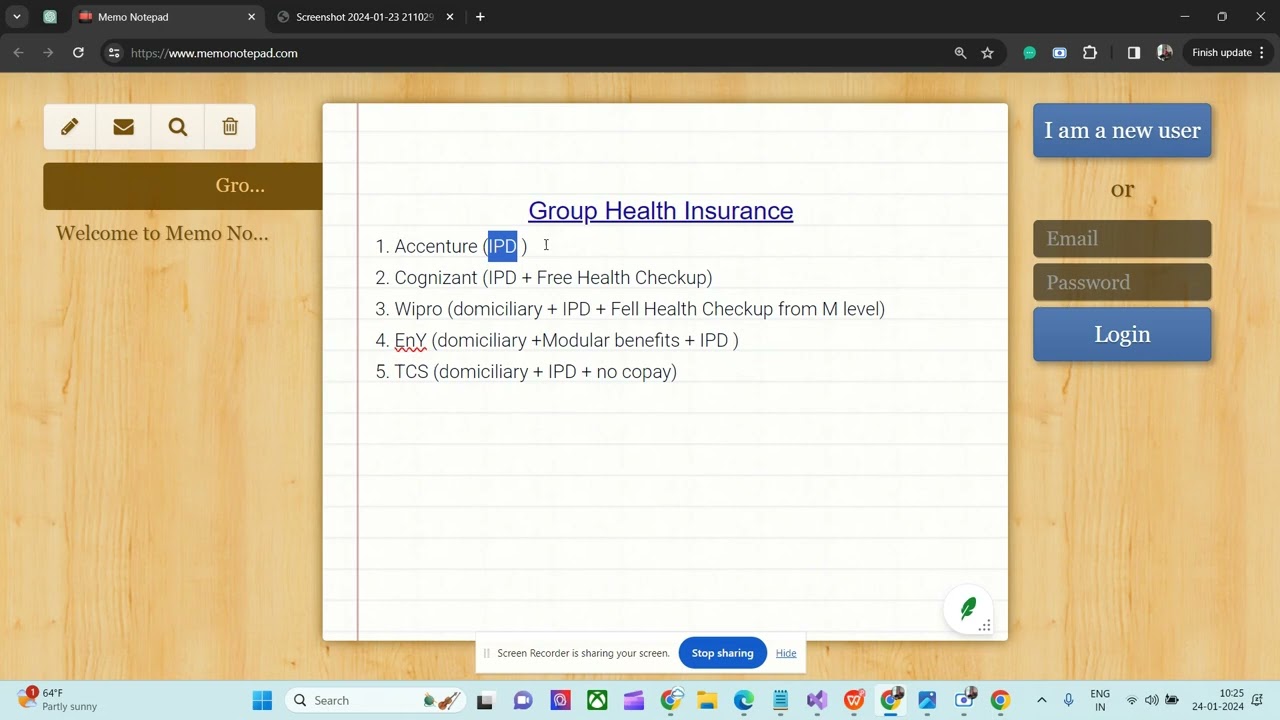Click the microphone icon in system tray
This screenshot has width=1280, height=720.
coord(1068,700)
